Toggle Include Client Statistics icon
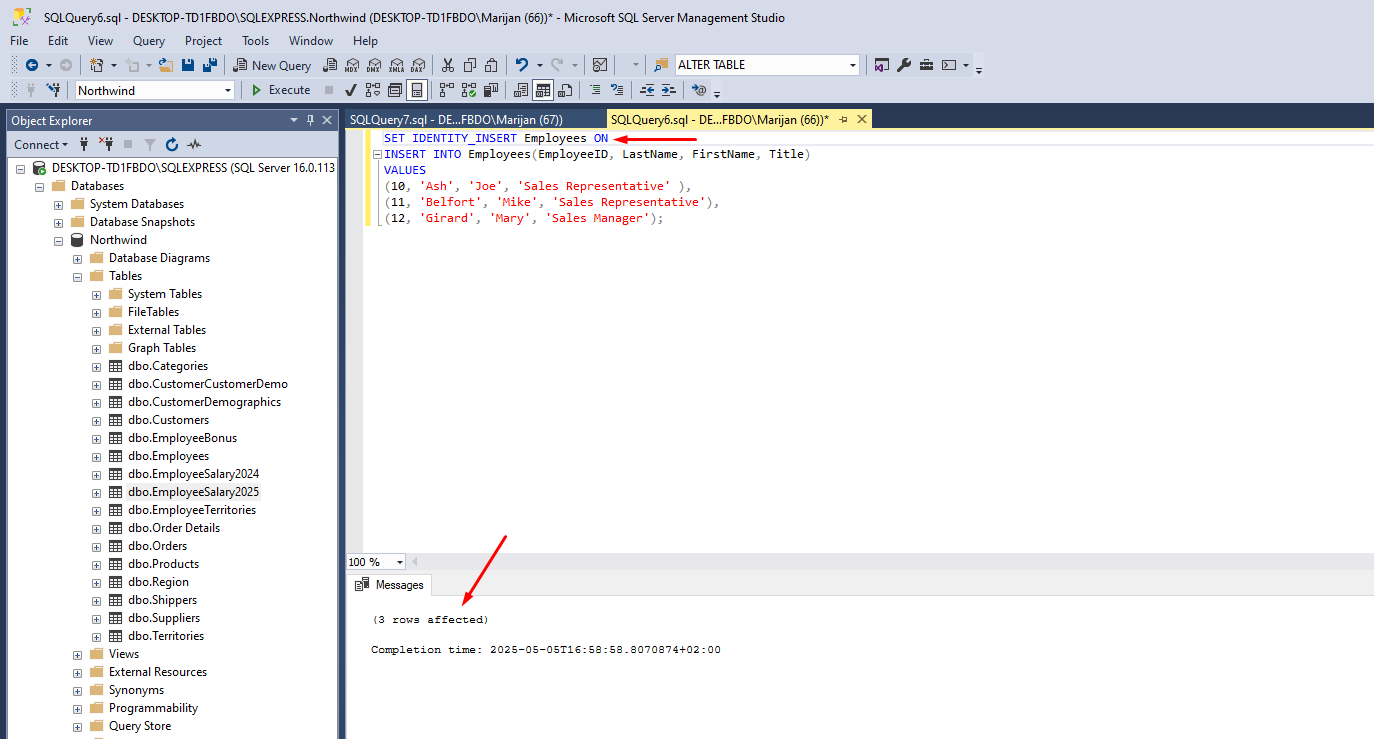 click(x=491, y=90)
